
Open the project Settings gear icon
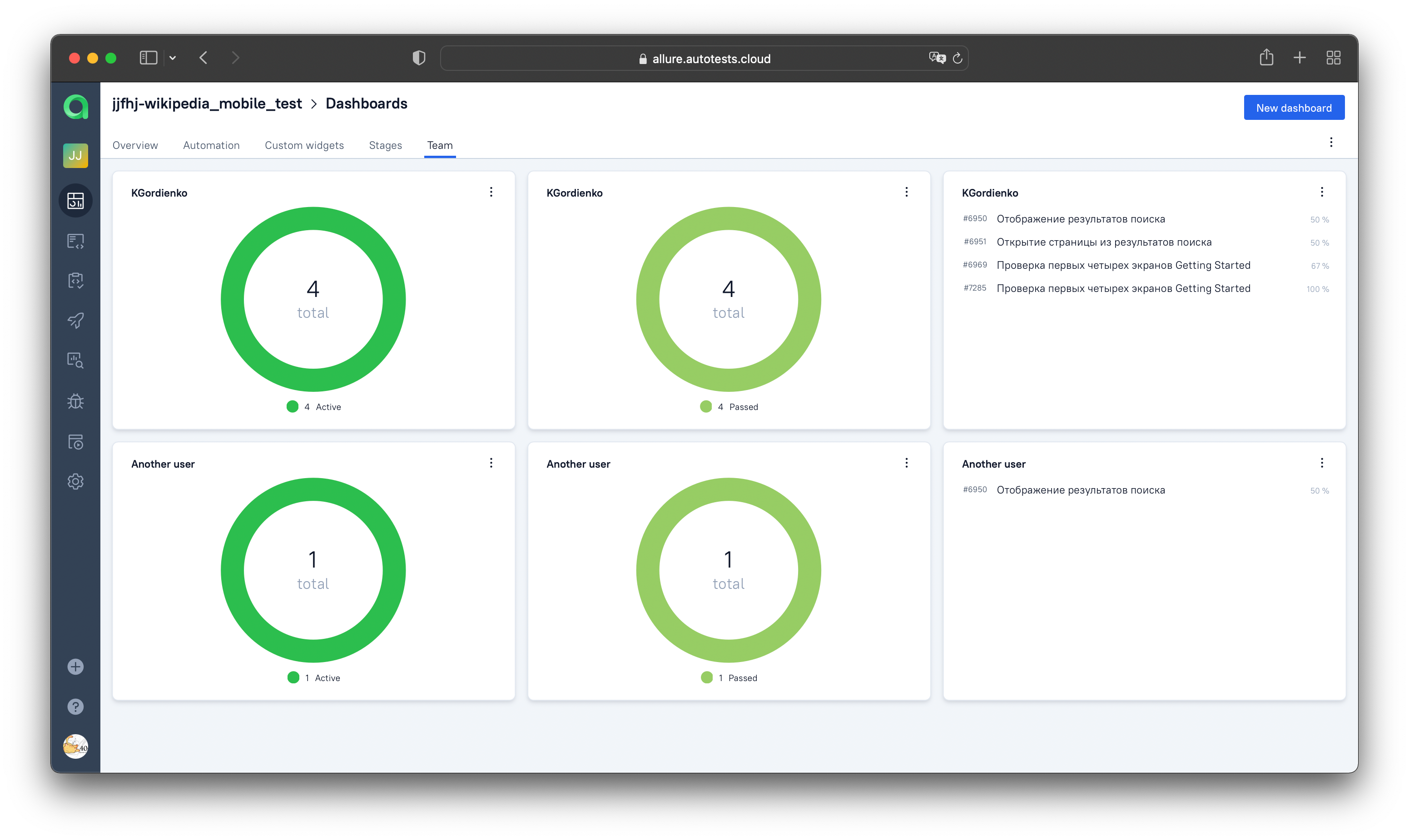(x=75, y=481)
